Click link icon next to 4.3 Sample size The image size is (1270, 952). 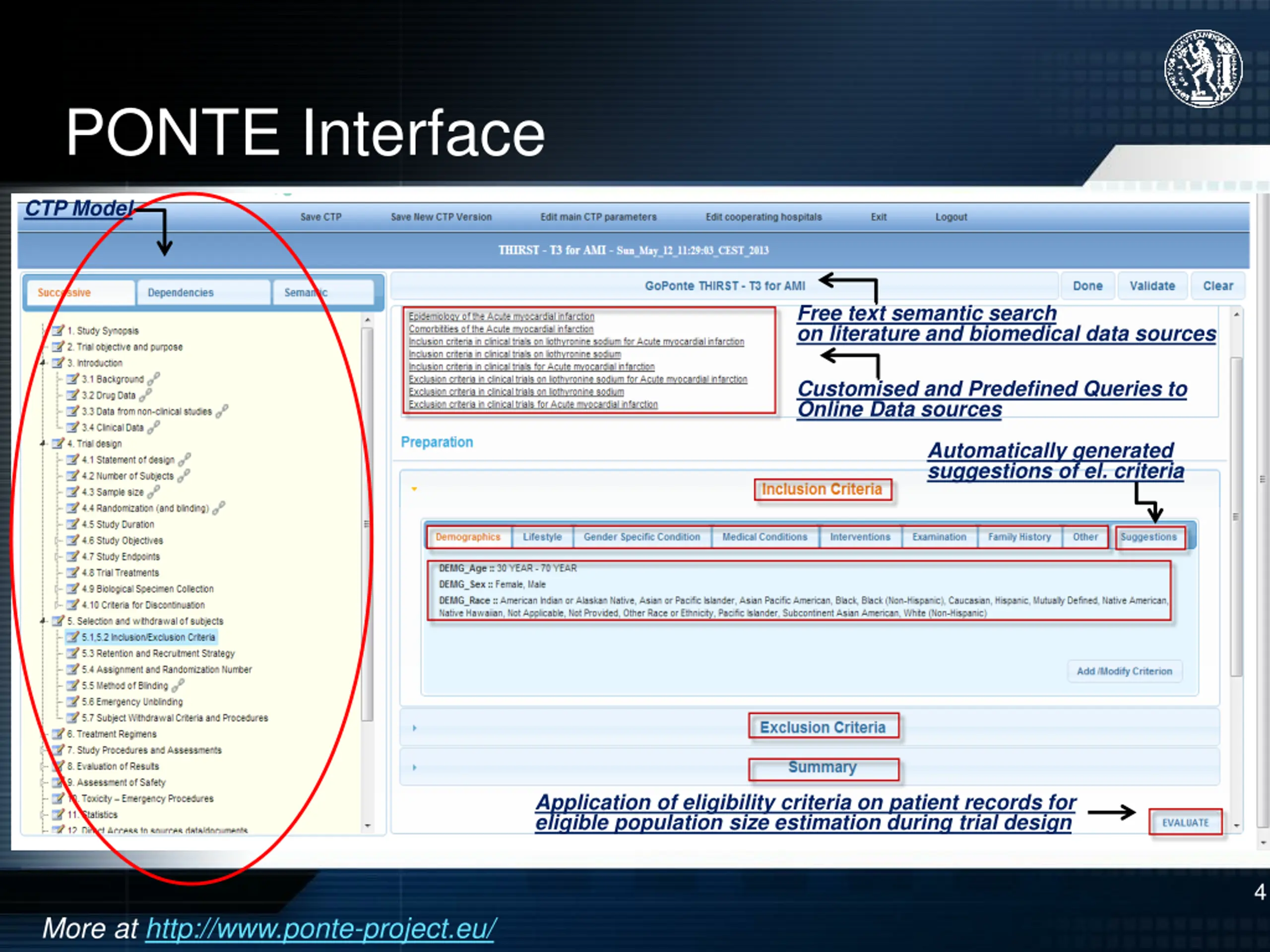pos(153,492)
